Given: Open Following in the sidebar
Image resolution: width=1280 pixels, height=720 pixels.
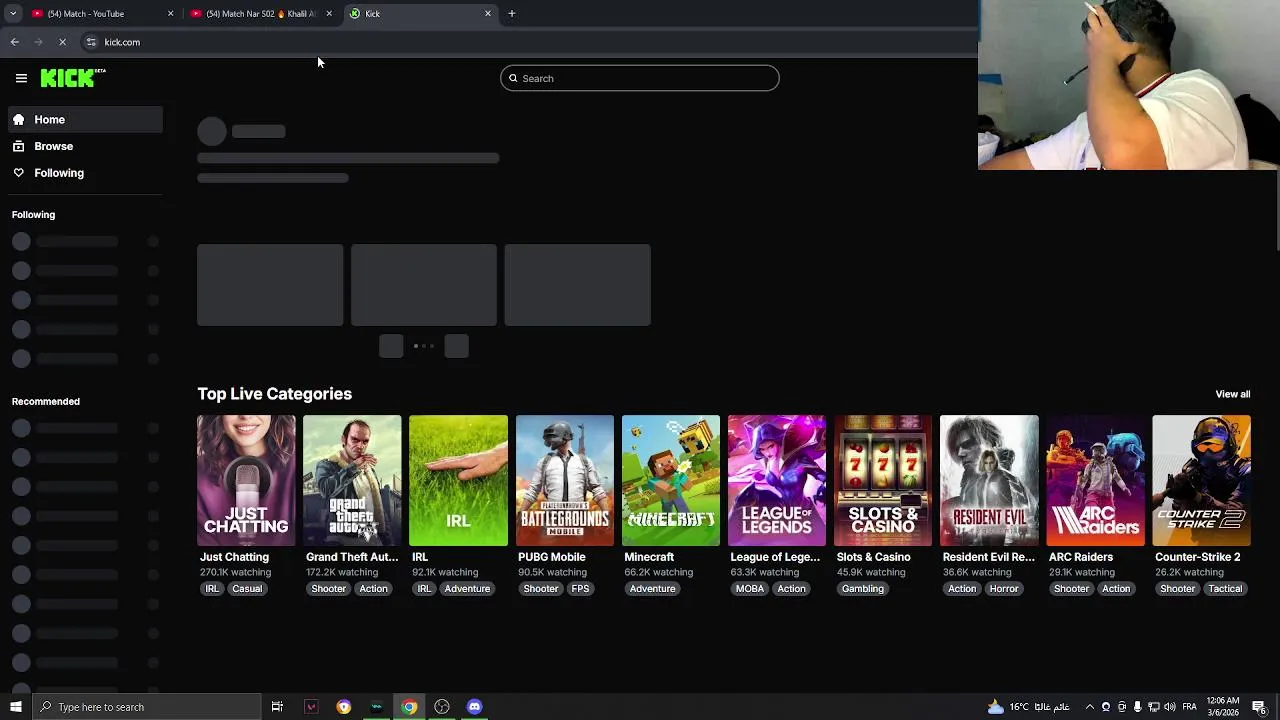Looking at the screenshot, I should click(85, 173).
